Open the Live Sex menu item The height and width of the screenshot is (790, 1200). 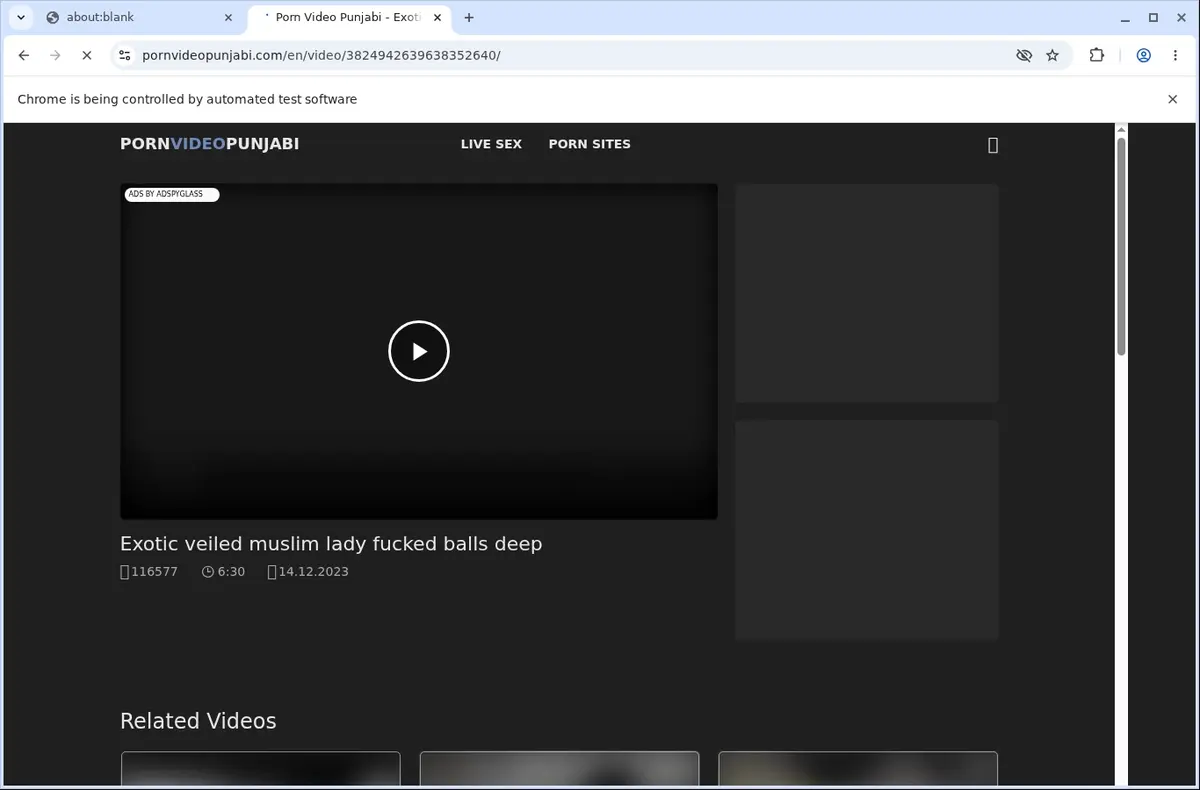(491, 144)
